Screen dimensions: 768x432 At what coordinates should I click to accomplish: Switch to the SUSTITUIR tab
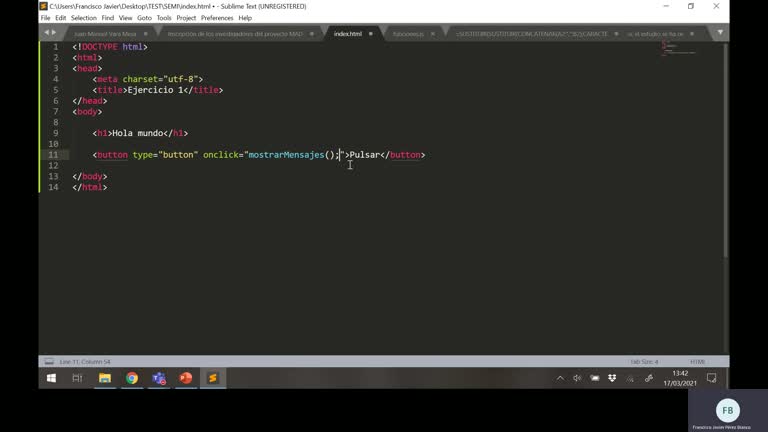point(531,34)
